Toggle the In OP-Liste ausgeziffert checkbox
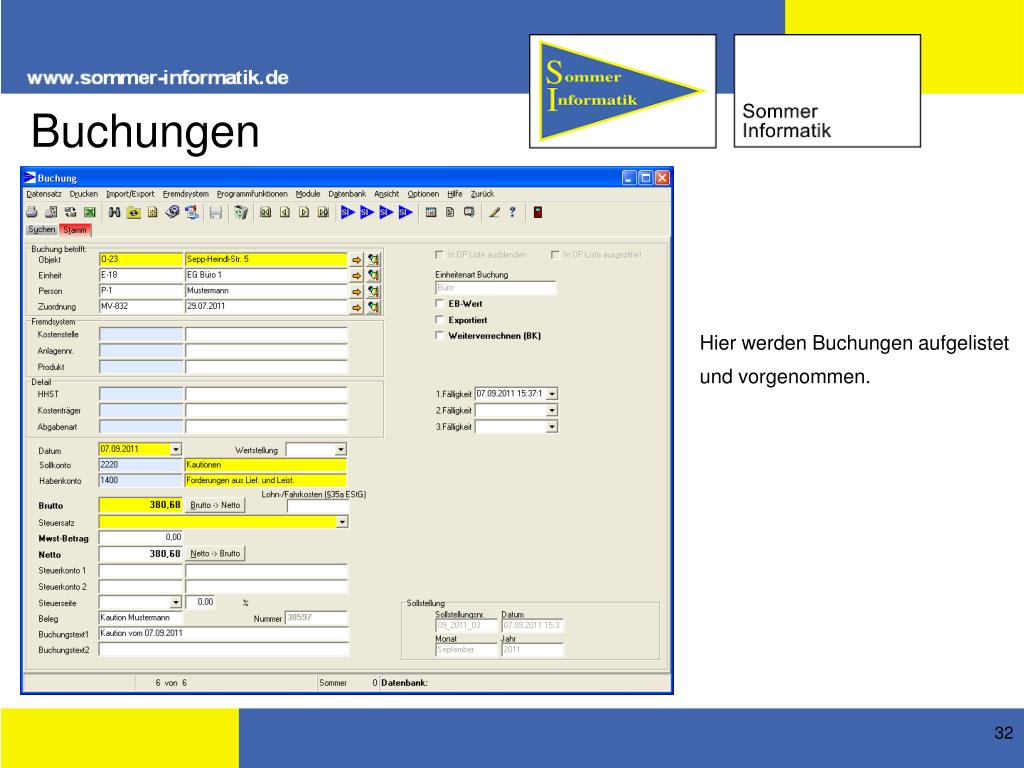Viewport: 1024px width, 768px height. 555,255
